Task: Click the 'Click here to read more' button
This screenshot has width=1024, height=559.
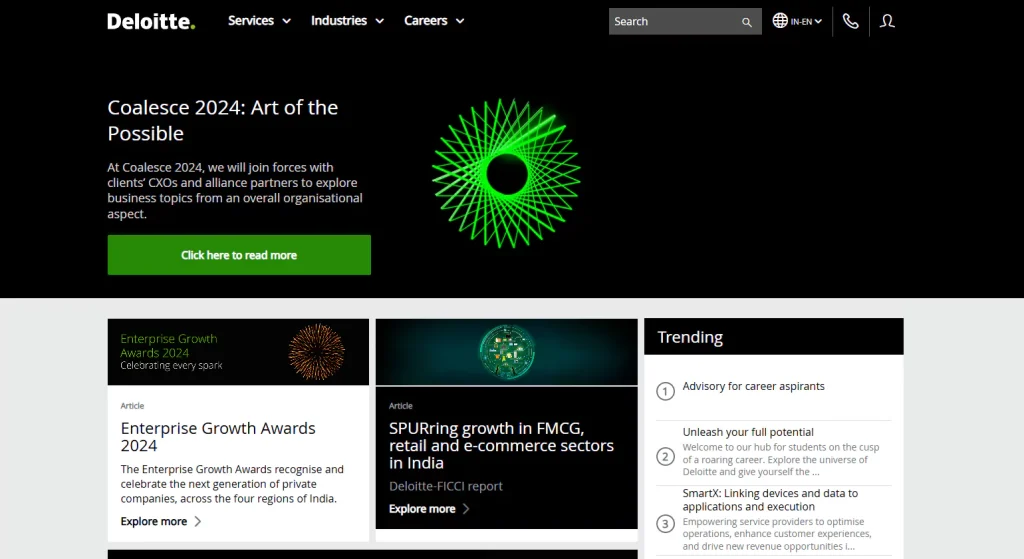Action: tap(239, 255)
